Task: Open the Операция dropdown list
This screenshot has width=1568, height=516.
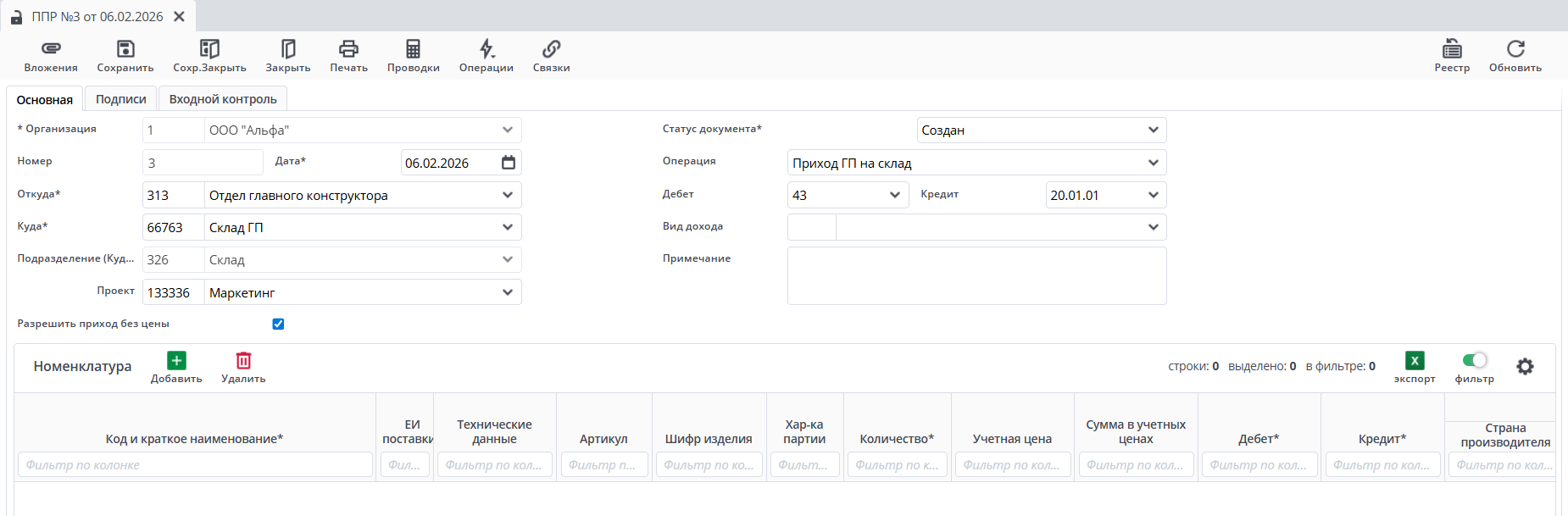Action: click(1153, 163)
